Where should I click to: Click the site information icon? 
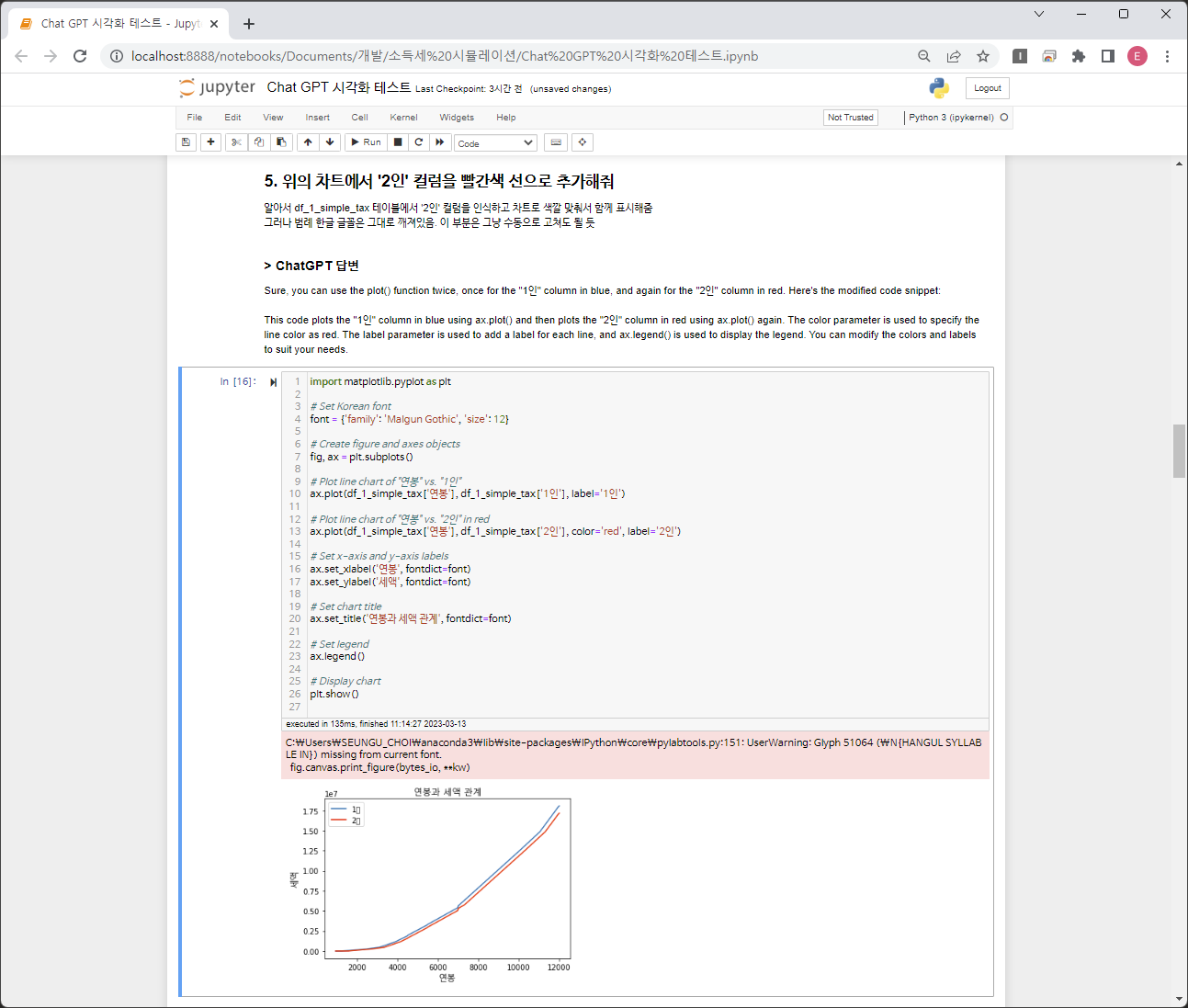pyautogui.click(x=117, y=56)
